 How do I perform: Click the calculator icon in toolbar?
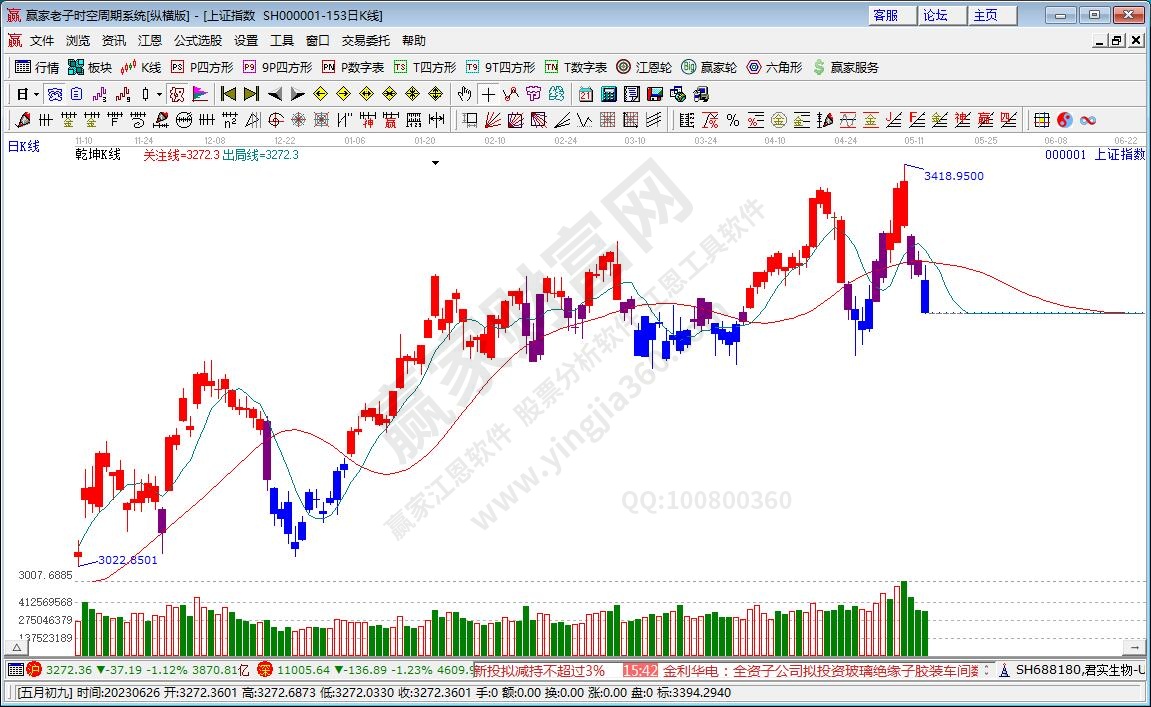pyautogui.click(x=608, y=94)
